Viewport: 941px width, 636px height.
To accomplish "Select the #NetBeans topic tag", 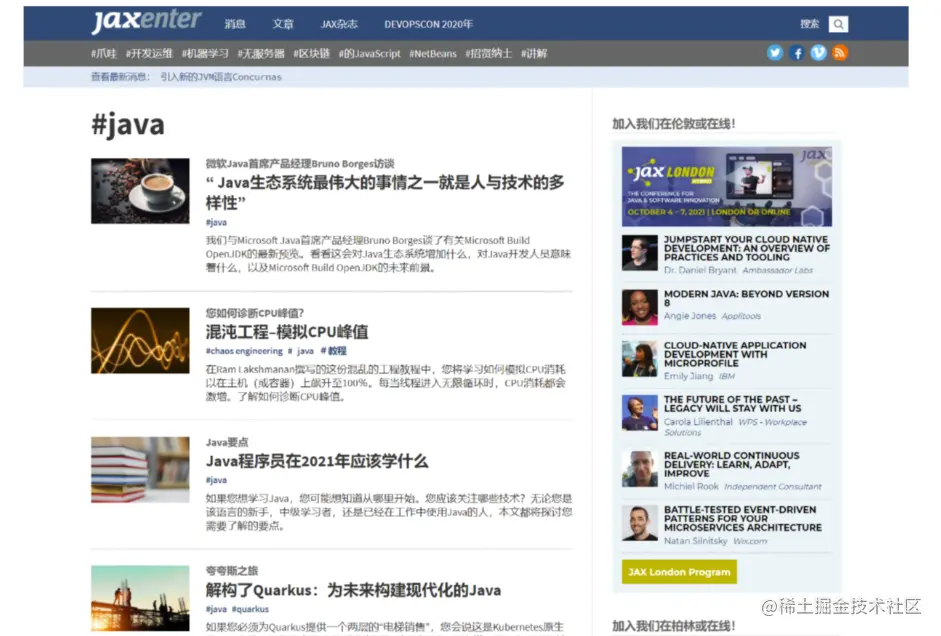I will click(x=433, y=53).
